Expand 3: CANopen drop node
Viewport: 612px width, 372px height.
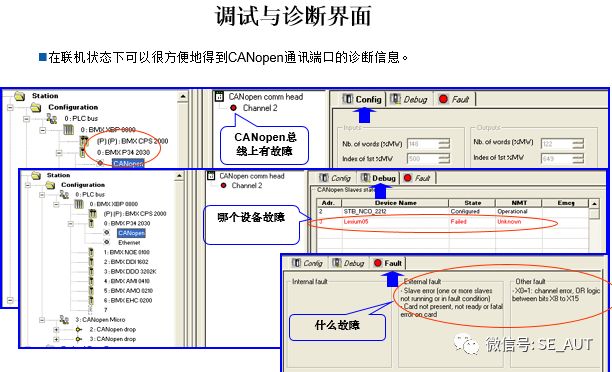pos(56,339)
